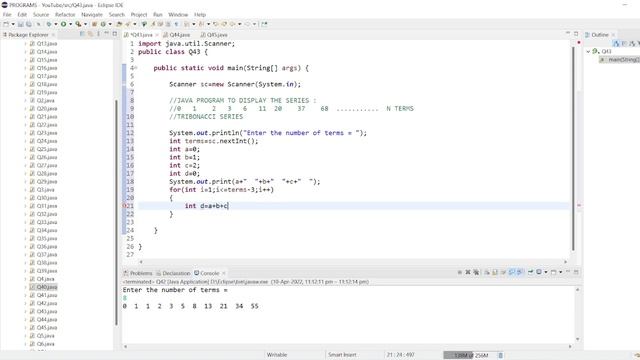Open the External Tools dropdown arrow
Viewport: 640px width, 360px height.
pyautogui.click(x=85, y=24)
